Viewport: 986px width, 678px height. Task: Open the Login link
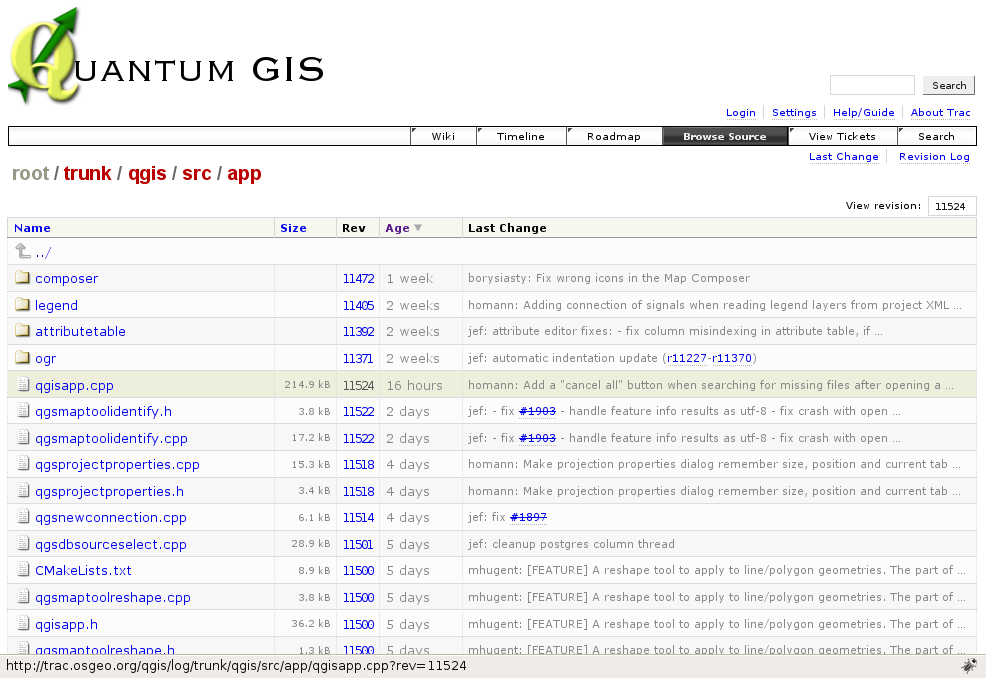[x=741, y=113]
